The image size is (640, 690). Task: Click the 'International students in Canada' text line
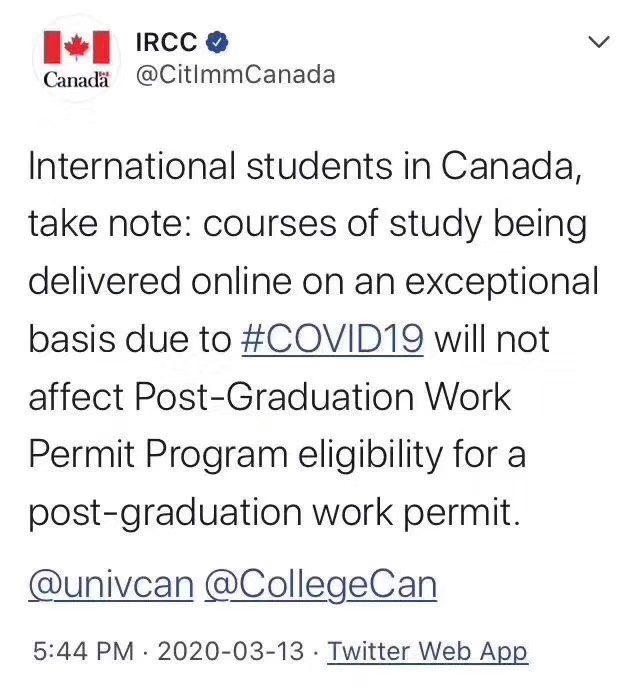click(x=304, y=165)
